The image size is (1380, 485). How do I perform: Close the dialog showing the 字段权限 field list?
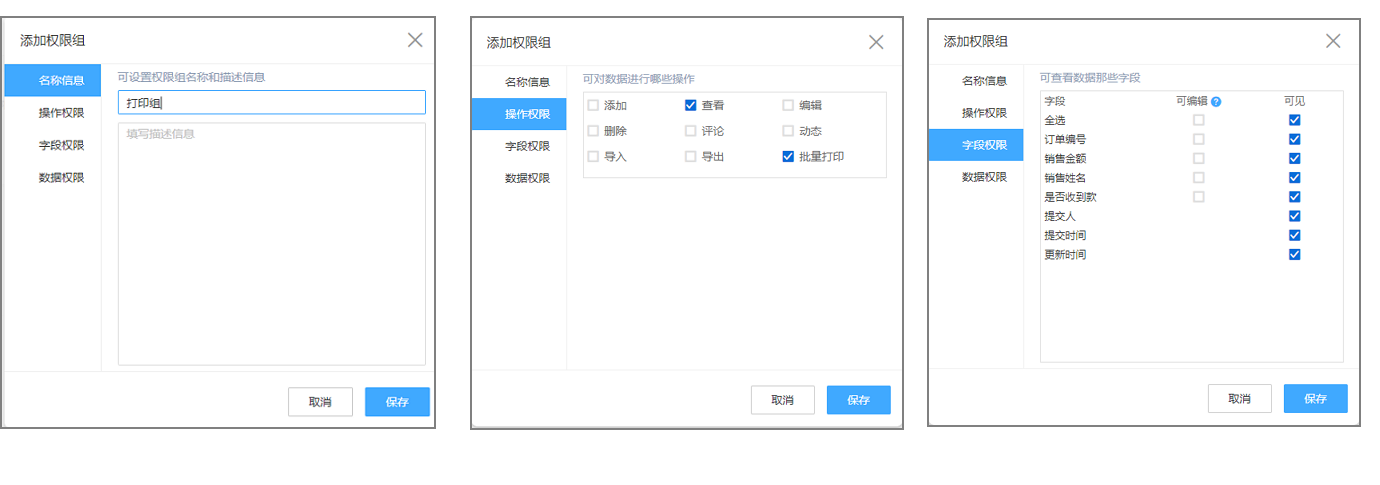coord(1332,41)
